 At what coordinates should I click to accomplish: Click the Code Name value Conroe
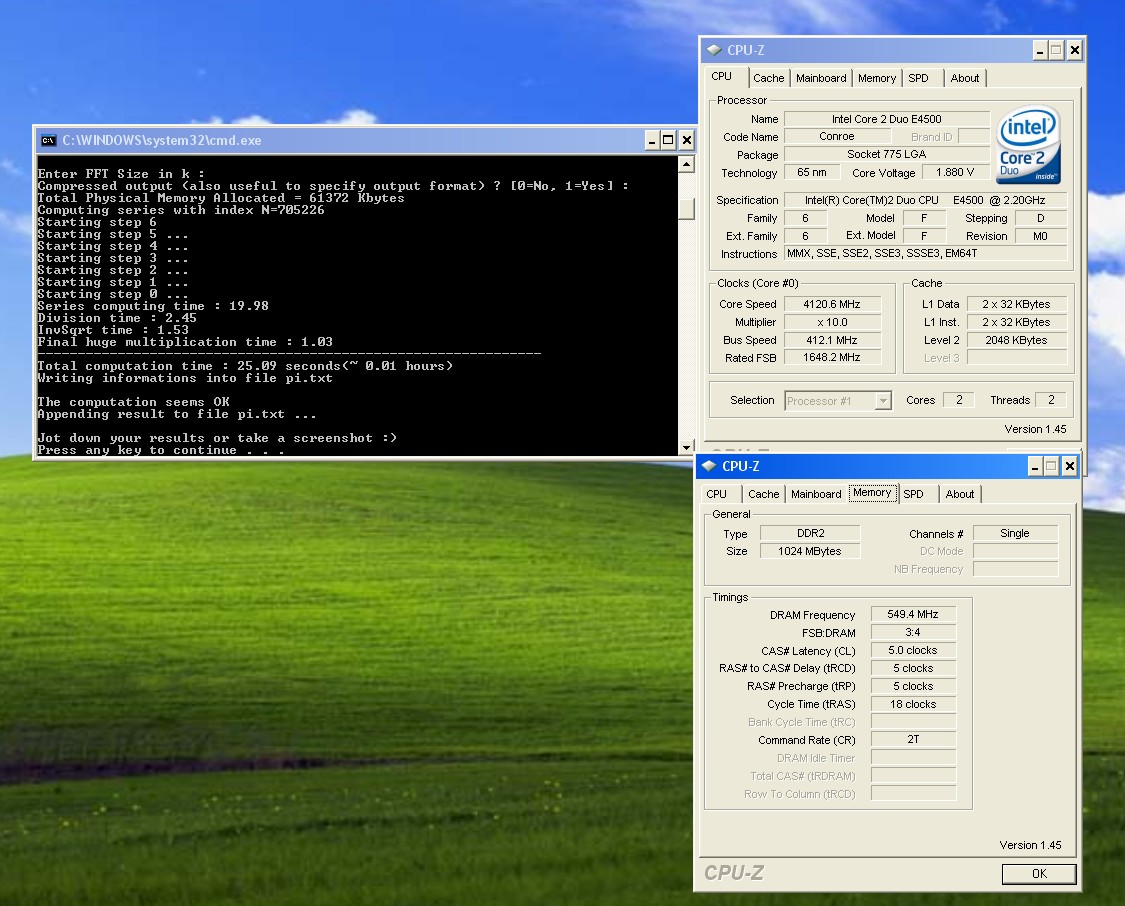coord(837,136)
